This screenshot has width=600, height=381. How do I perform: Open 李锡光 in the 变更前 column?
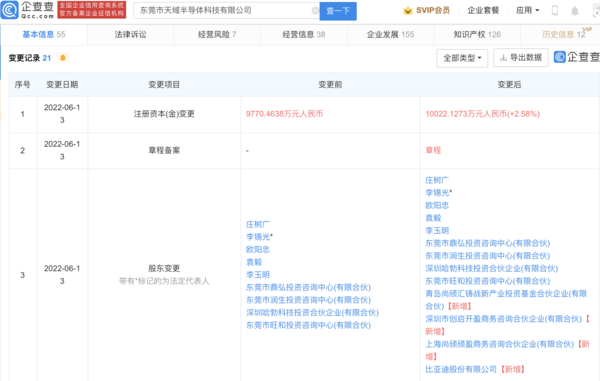(x=258, y=237)
